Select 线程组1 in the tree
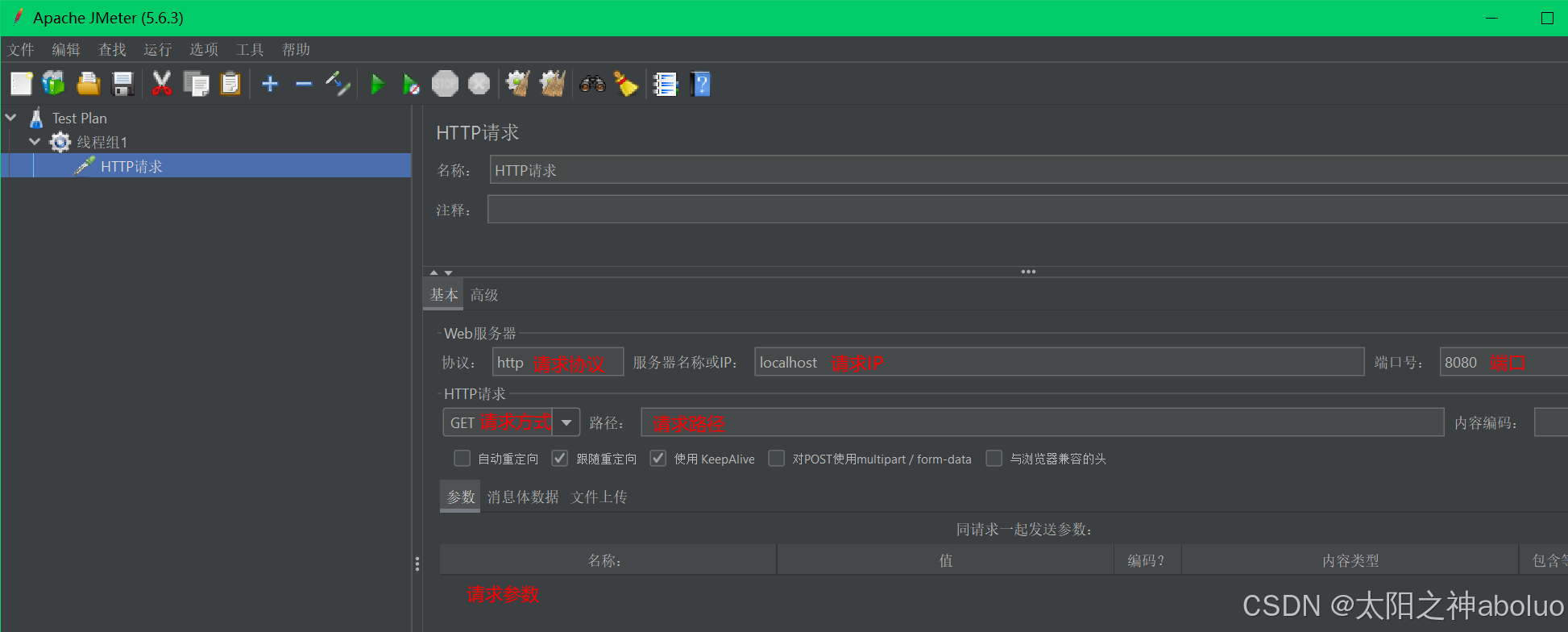Screen dimensions: 1568x632 click(102, 142)
